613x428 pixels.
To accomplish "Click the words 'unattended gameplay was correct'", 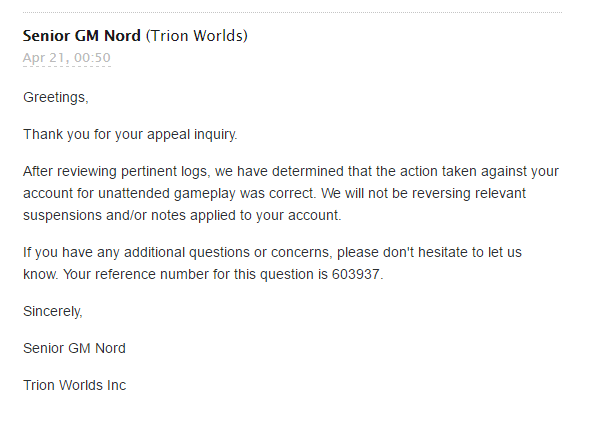I will tap(206, 193).
